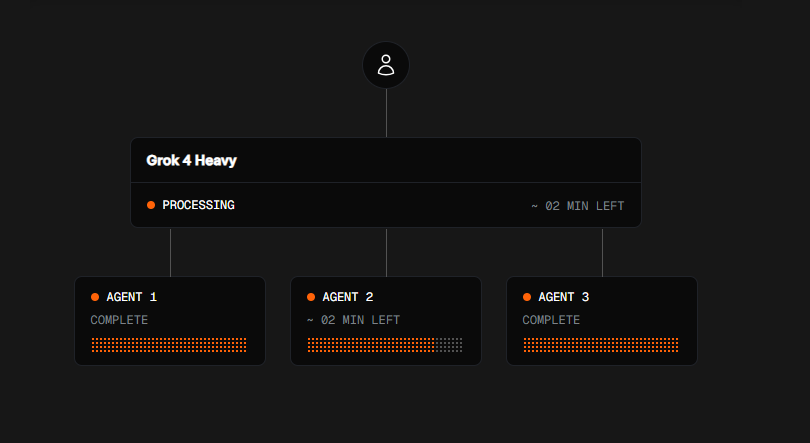Click the orange dot beside AGENT 3
This screenshot has height=443, width=810.
point(527,297)
